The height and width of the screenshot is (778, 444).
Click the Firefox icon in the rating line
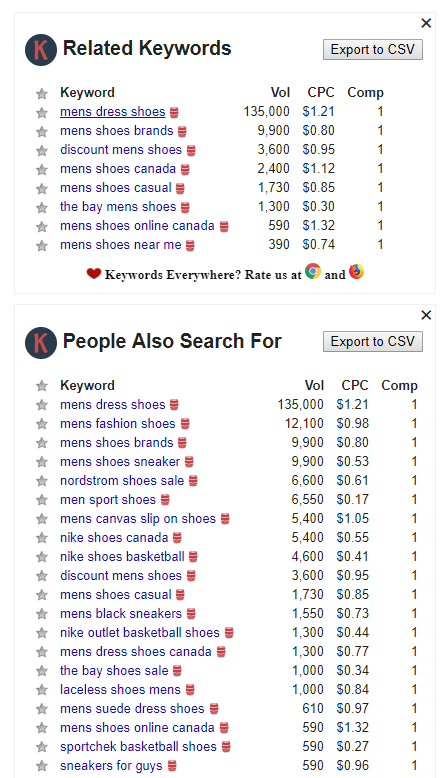coord(356,271)
